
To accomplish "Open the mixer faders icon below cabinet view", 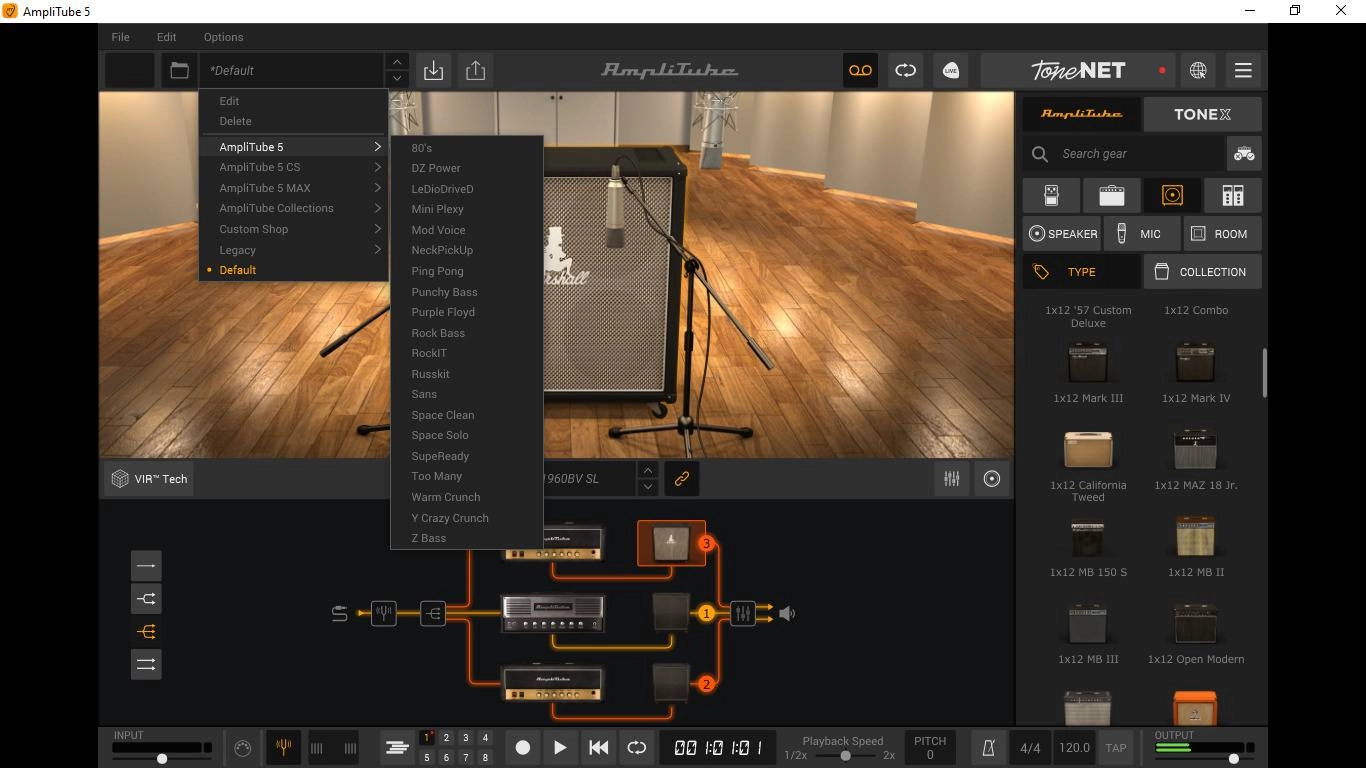I will click(952, 479).
